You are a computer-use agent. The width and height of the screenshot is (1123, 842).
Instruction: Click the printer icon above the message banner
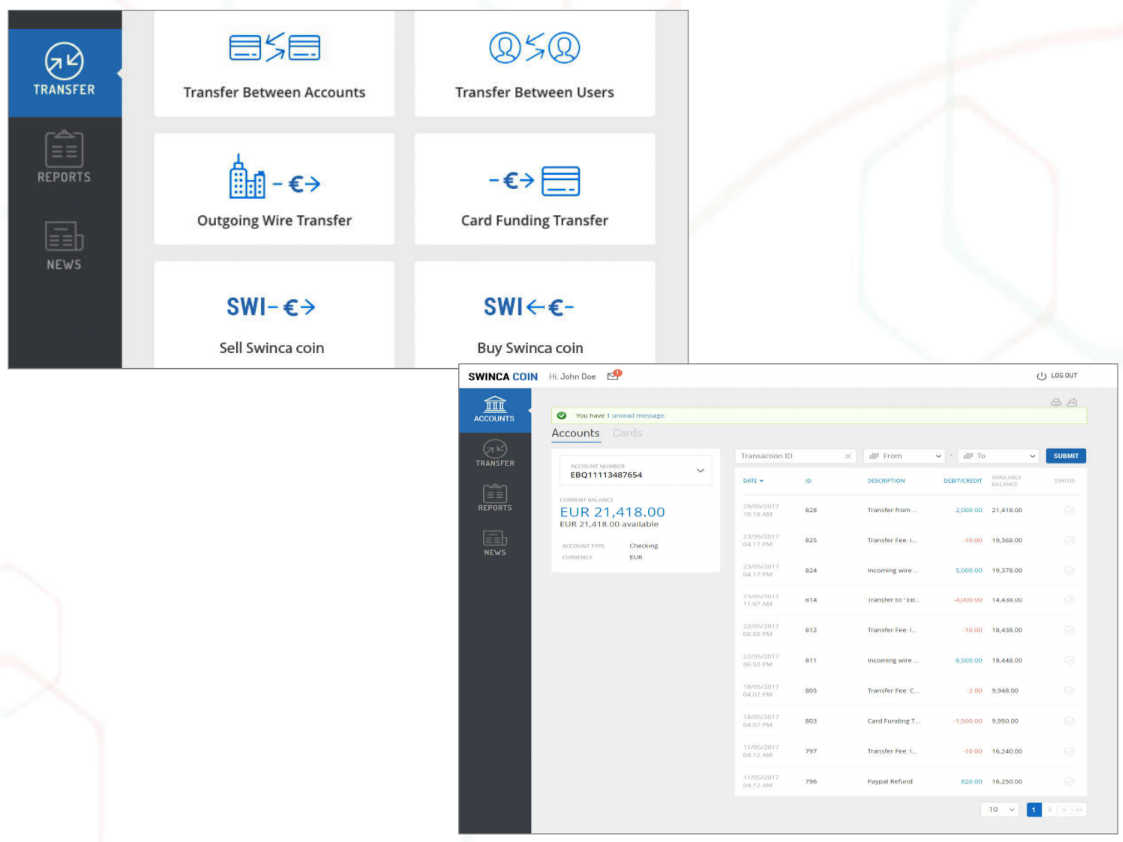[1056, 402]
